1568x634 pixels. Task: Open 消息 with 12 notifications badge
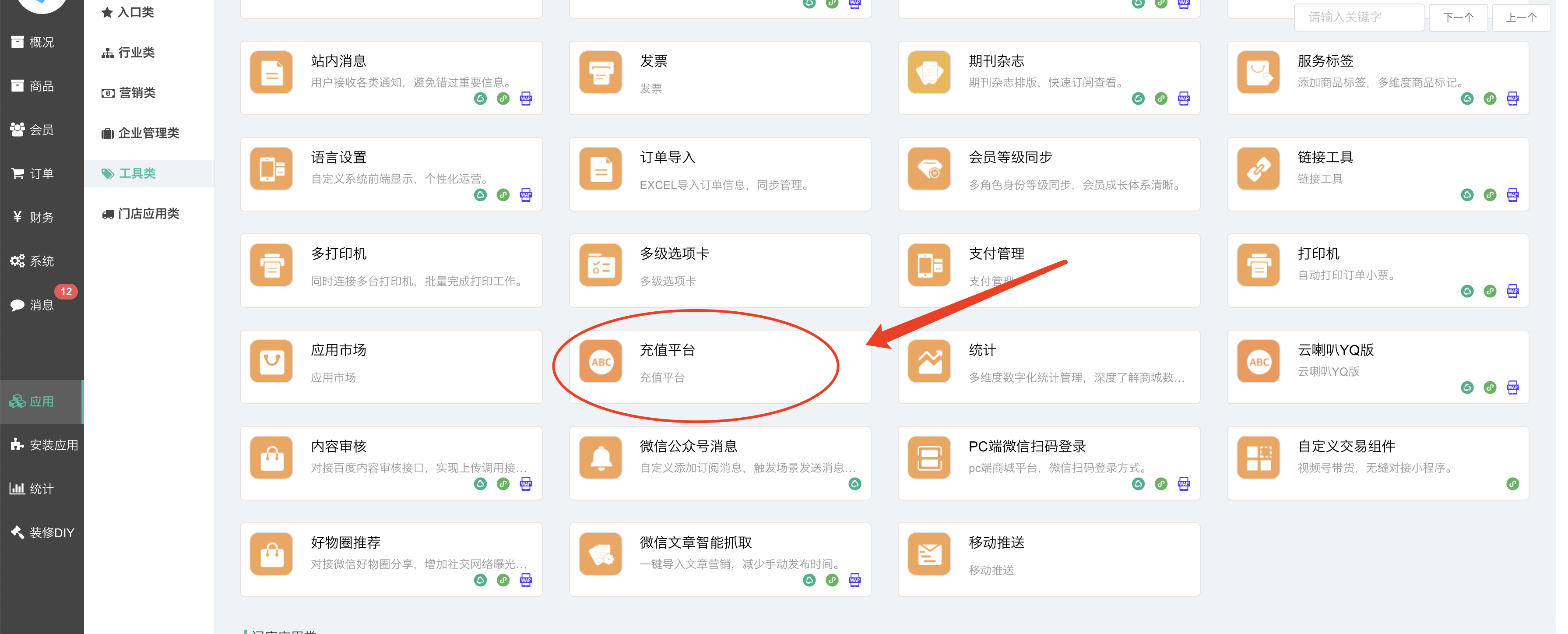point(41,304)
